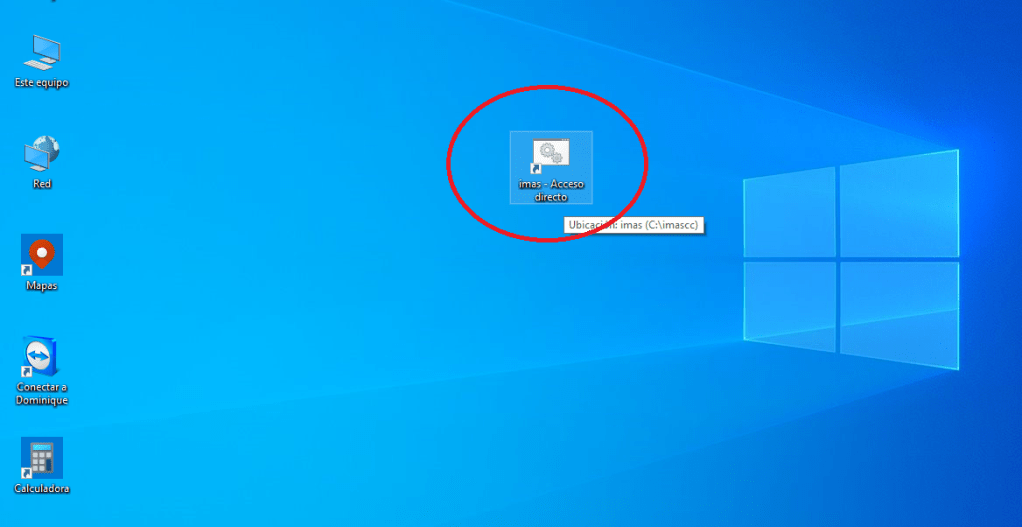Click the "Calculadora" text label
Screen dimensions: 1022x527
pyautogui.click(x=42, y=489)
